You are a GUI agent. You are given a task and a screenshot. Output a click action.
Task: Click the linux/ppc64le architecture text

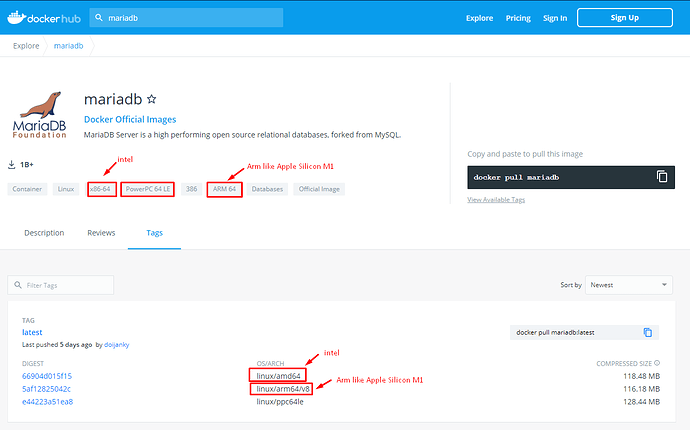[x=280, y=401]
